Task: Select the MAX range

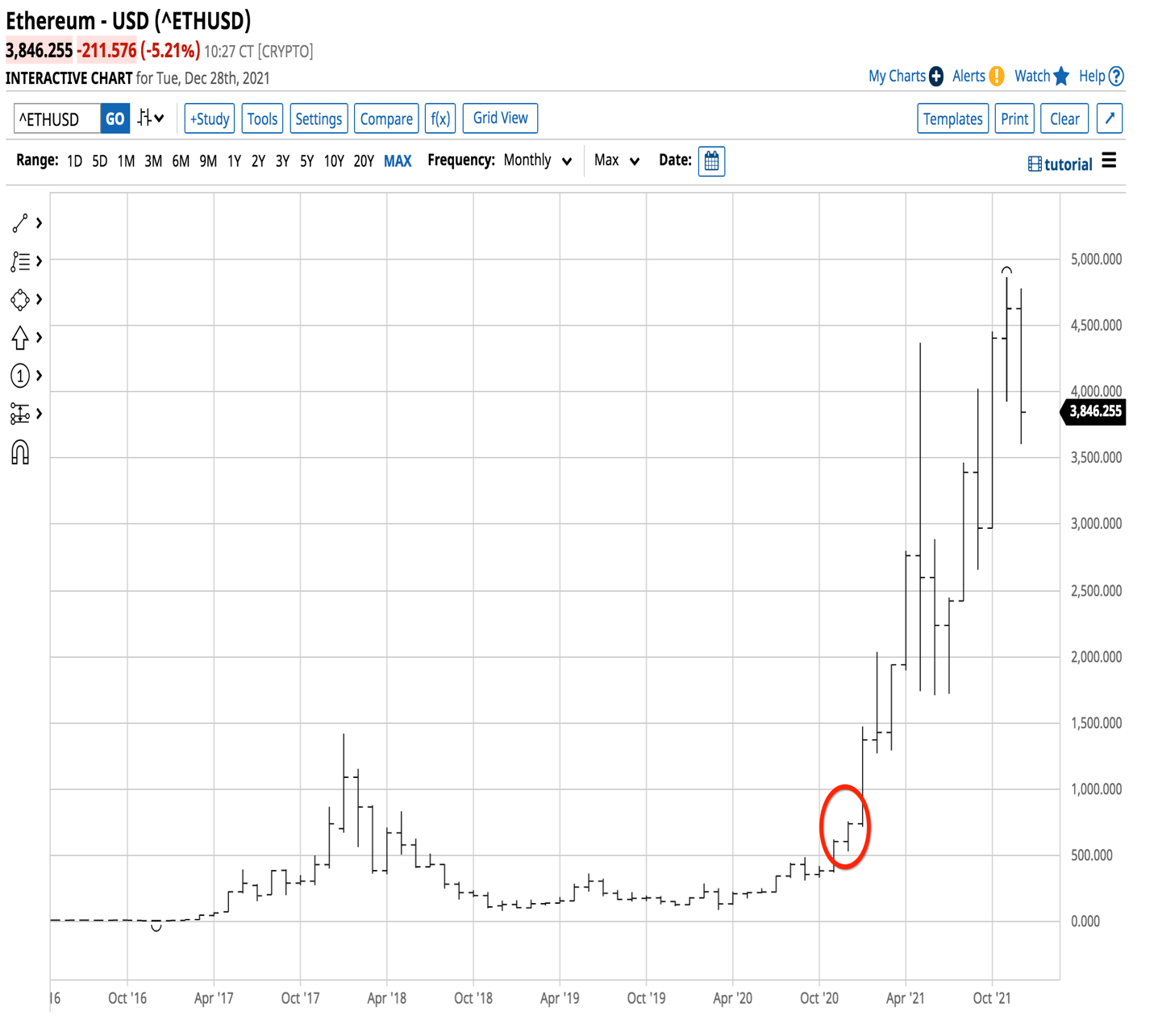Action: [x=398, y=161]
